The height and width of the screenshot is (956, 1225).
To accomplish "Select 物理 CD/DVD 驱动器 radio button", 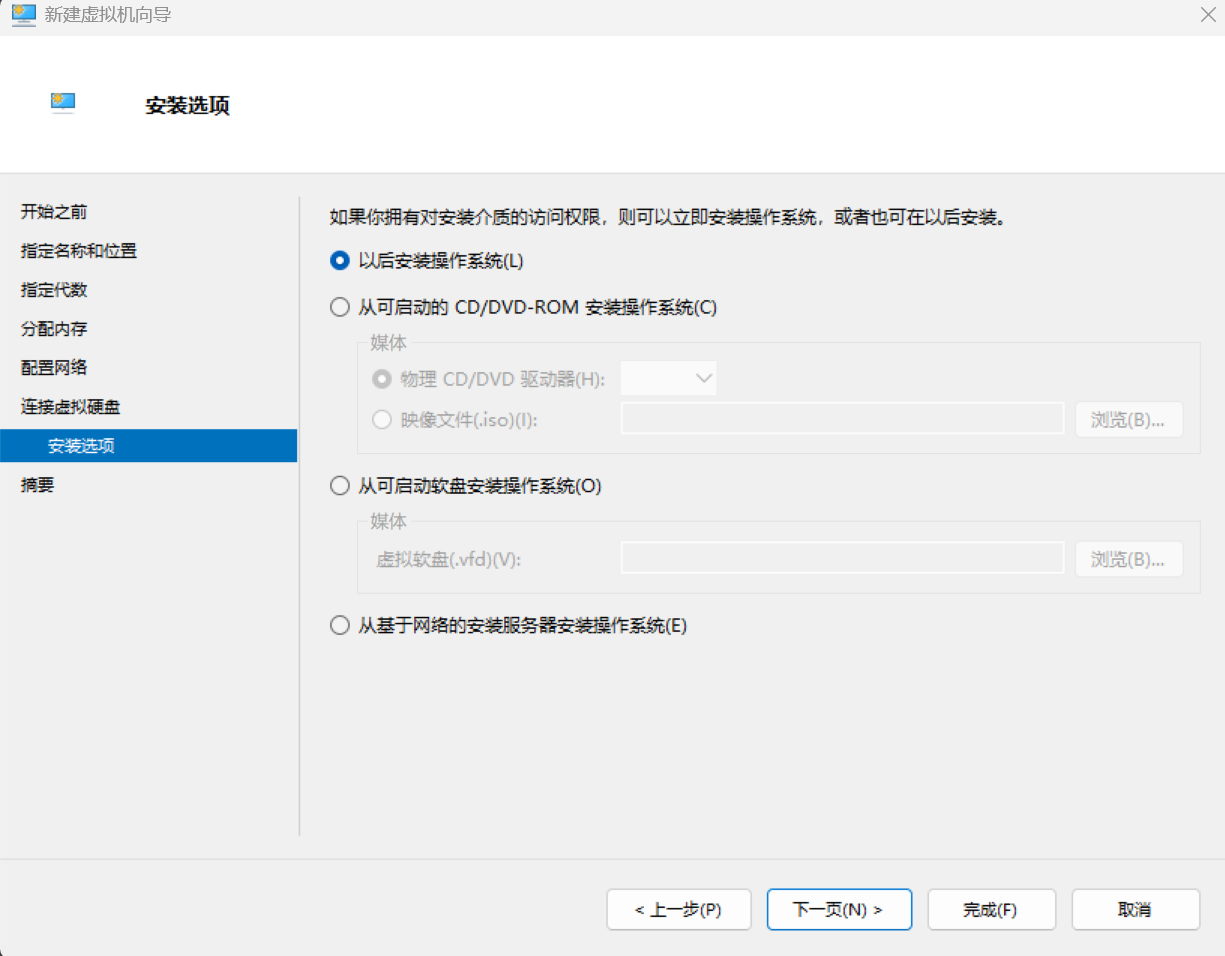I will click(x=381, y=379).
